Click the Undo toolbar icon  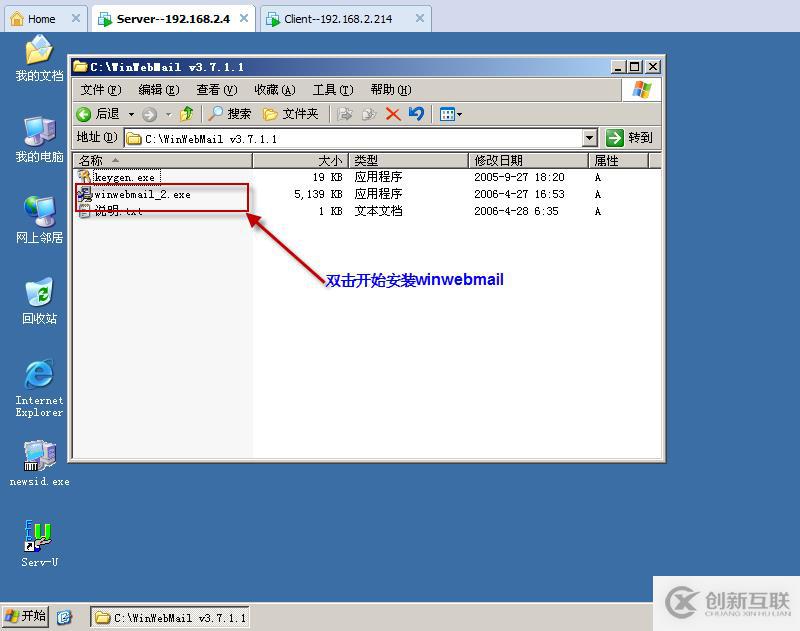click(417, 113)
